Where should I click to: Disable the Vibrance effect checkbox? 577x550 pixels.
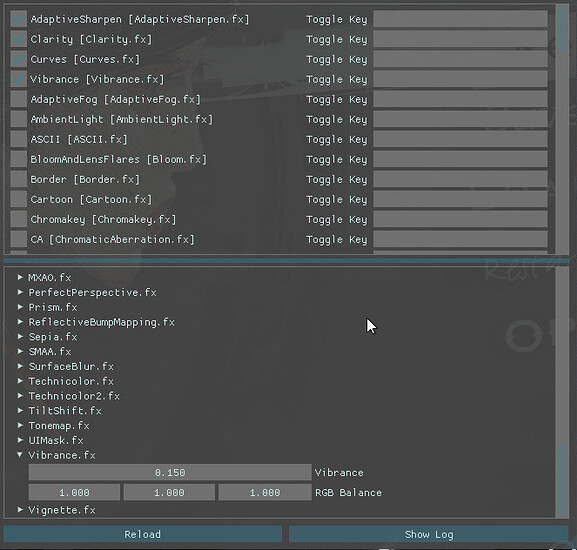[18, 79]
